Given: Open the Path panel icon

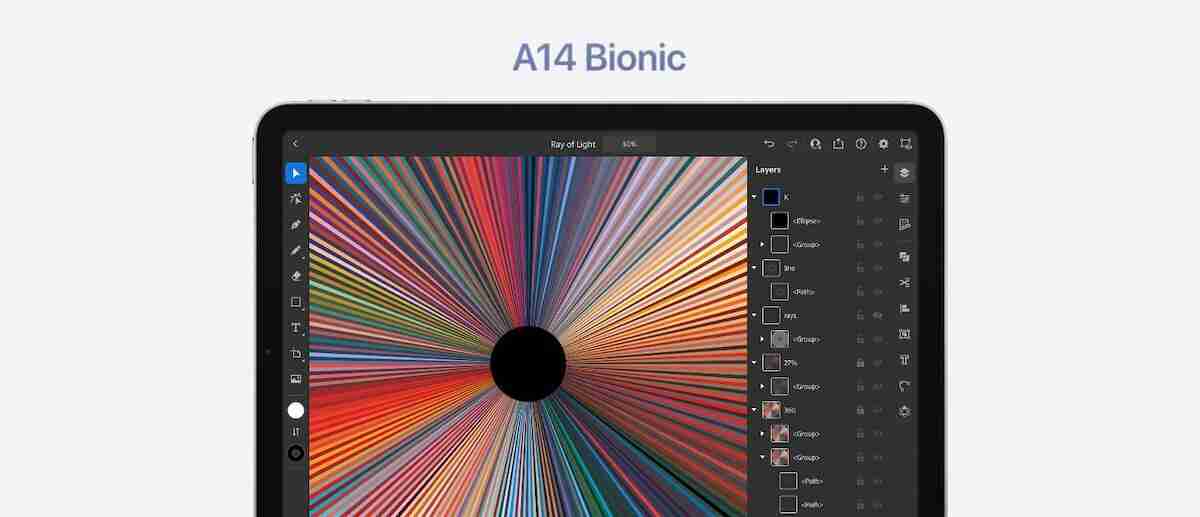Looking at the screenshot, I should tap(904, 386).
